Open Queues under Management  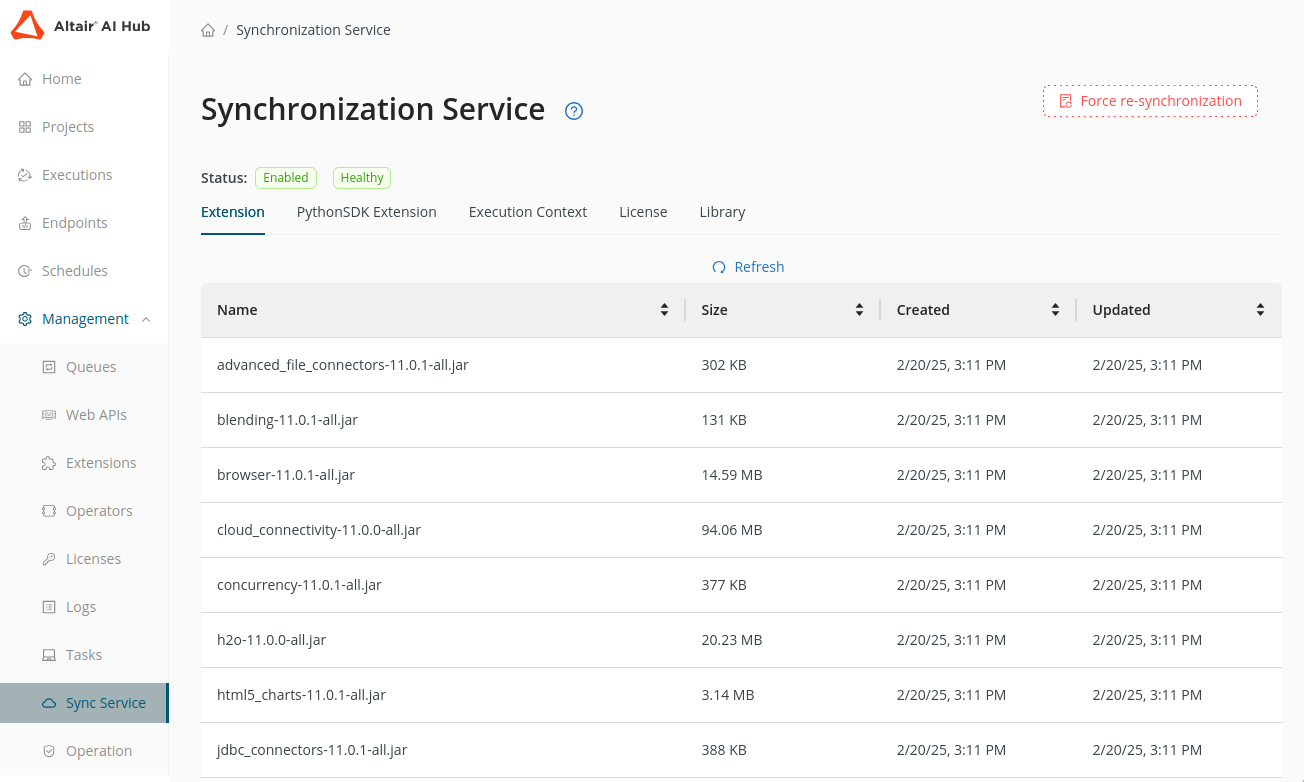[x=91, y=367]
